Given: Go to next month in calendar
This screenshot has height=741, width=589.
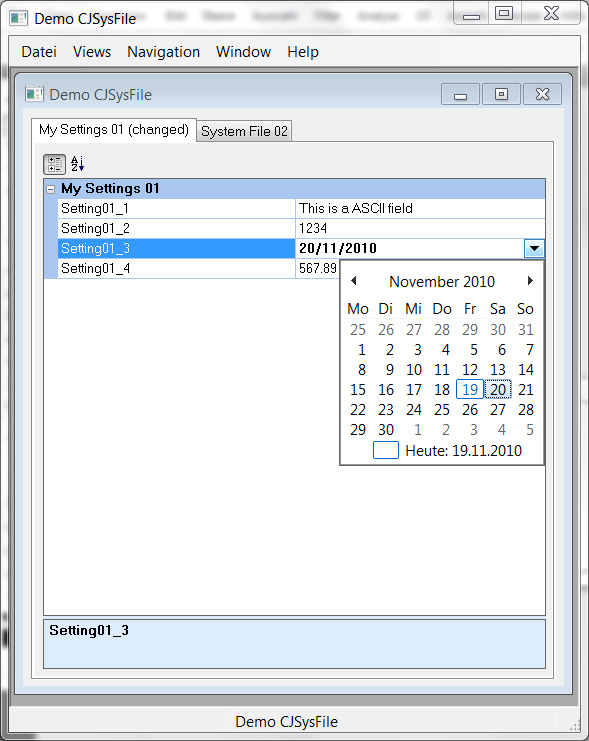Looking at the screenshot, I should pos(530,281).
